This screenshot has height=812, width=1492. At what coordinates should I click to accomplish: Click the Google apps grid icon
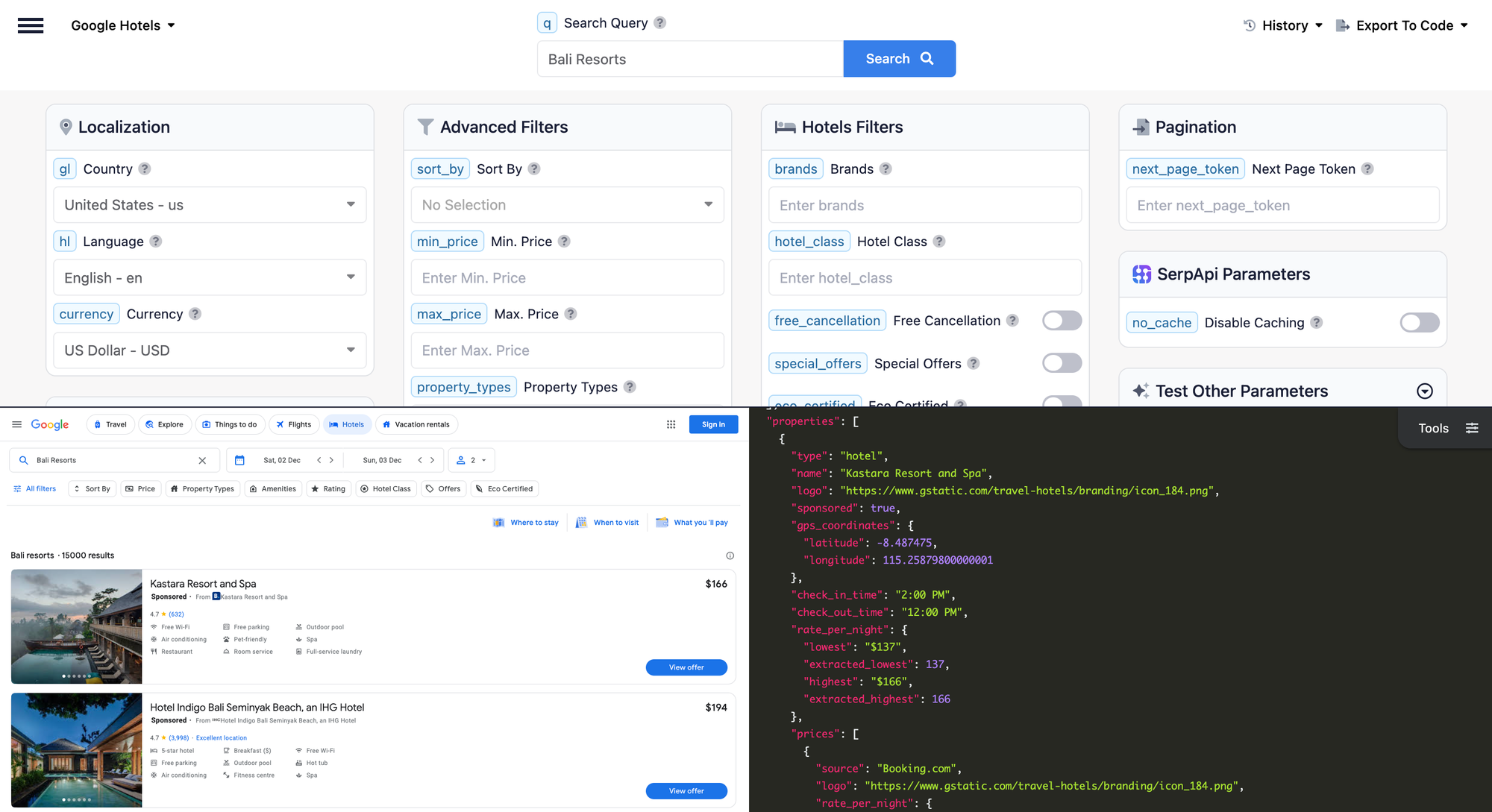671,424
